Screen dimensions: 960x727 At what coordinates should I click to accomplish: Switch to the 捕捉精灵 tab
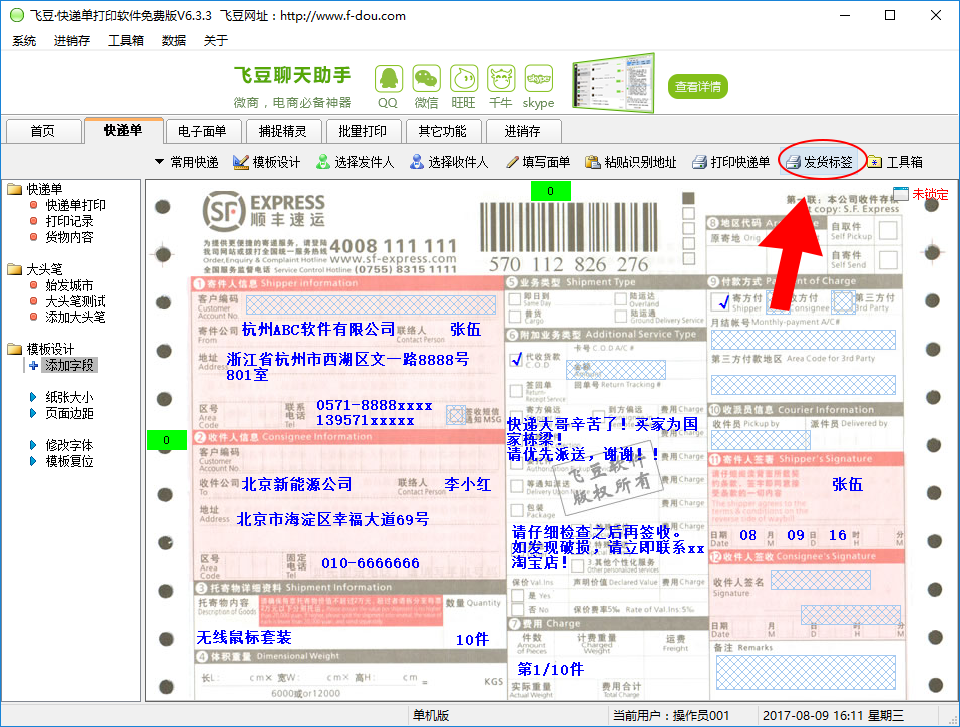point(282,131)
